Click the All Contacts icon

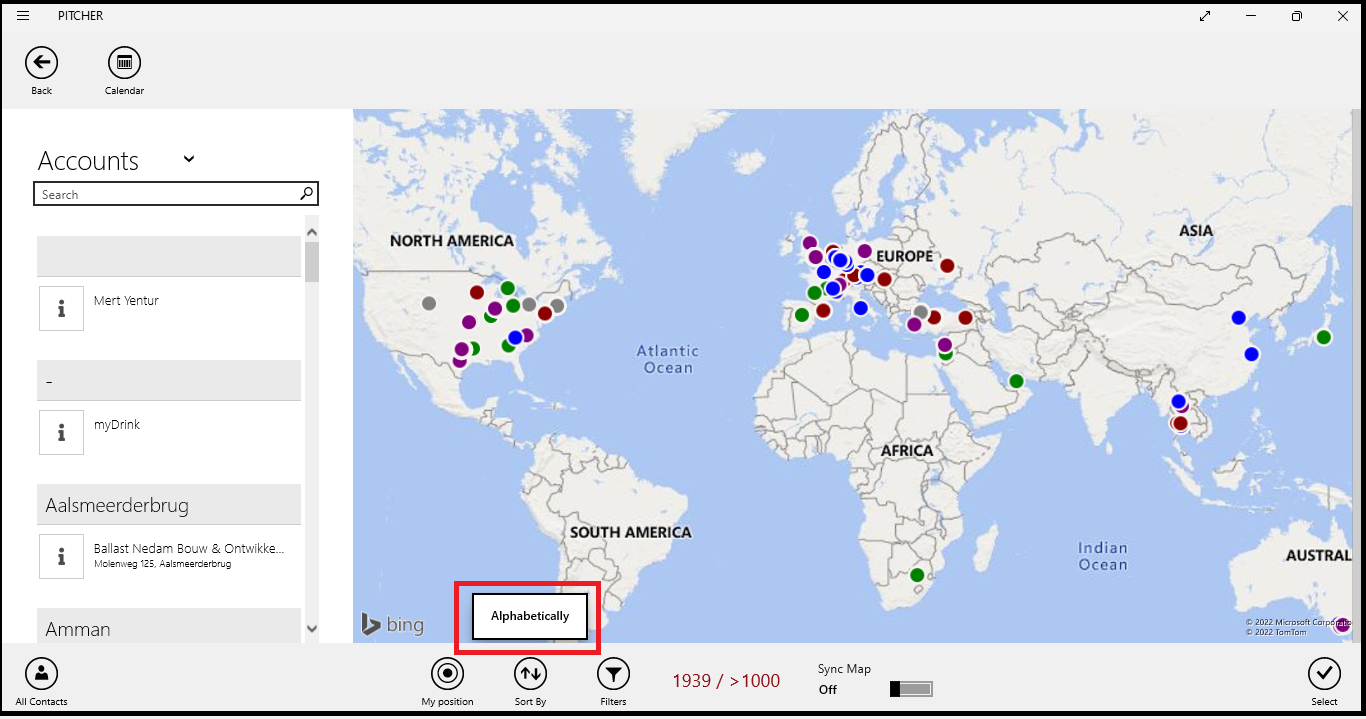[x=41, y=674]
